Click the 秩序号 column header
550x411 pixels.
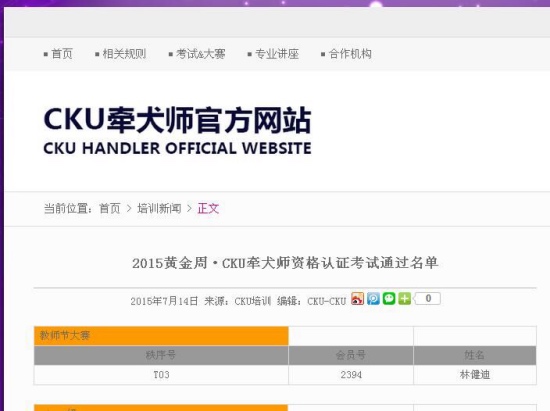(x=161, y=355)
